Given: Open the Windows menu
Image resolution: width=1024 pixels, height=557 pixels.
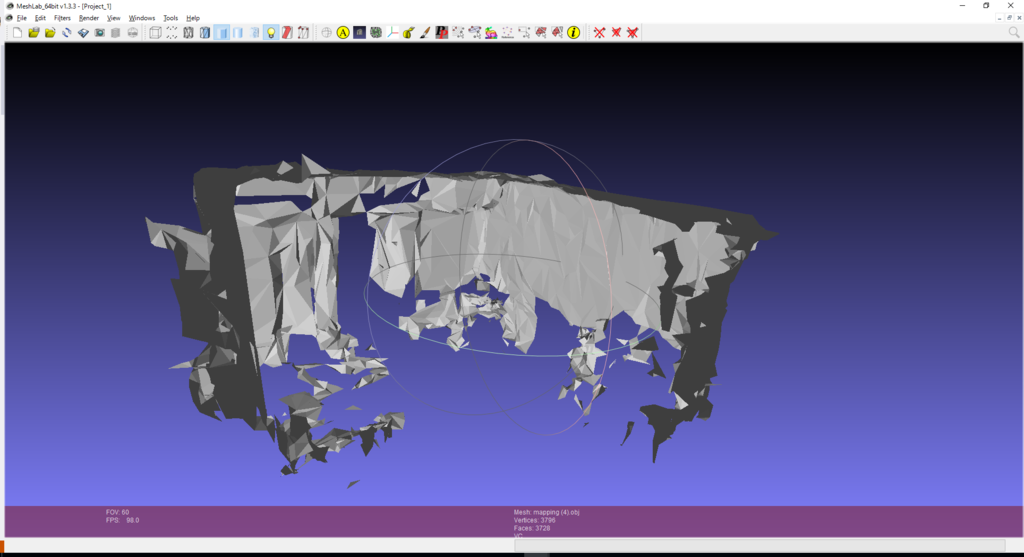Looking at the screenshot, I should coord(142,18).
